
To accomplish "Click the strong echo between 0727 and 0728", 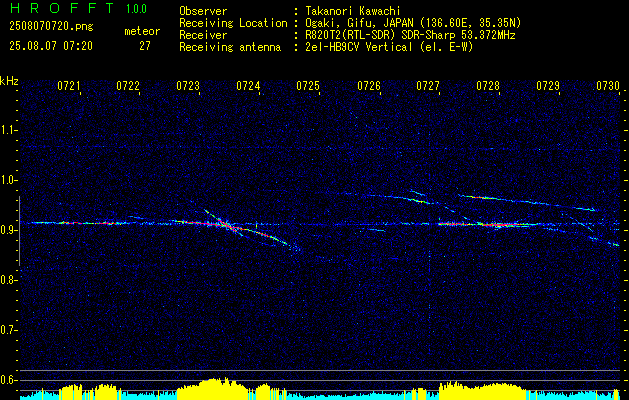I will click(x=487, y=224).
